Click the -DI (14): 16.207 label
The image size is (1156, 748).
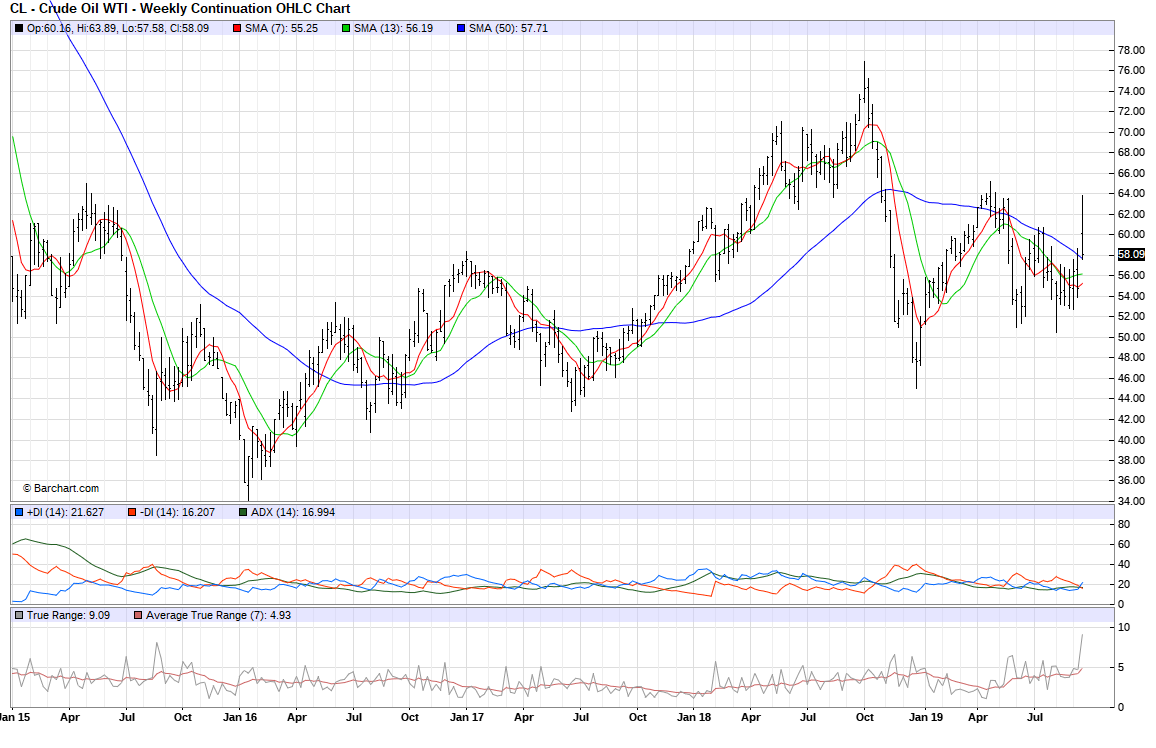tap(178, 512)
